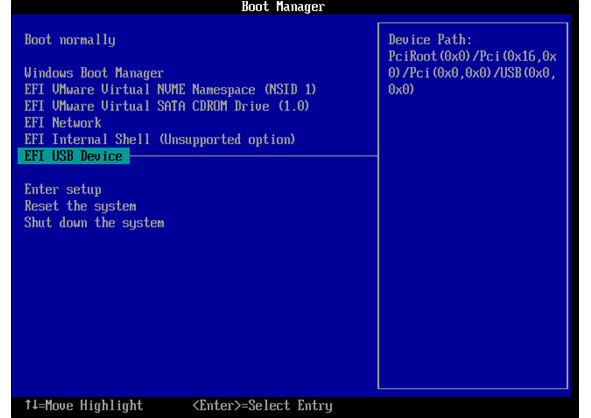Click the <Enter>=Select Entry hint
Screen dimensions: 591x418
(x=262, y=406)
